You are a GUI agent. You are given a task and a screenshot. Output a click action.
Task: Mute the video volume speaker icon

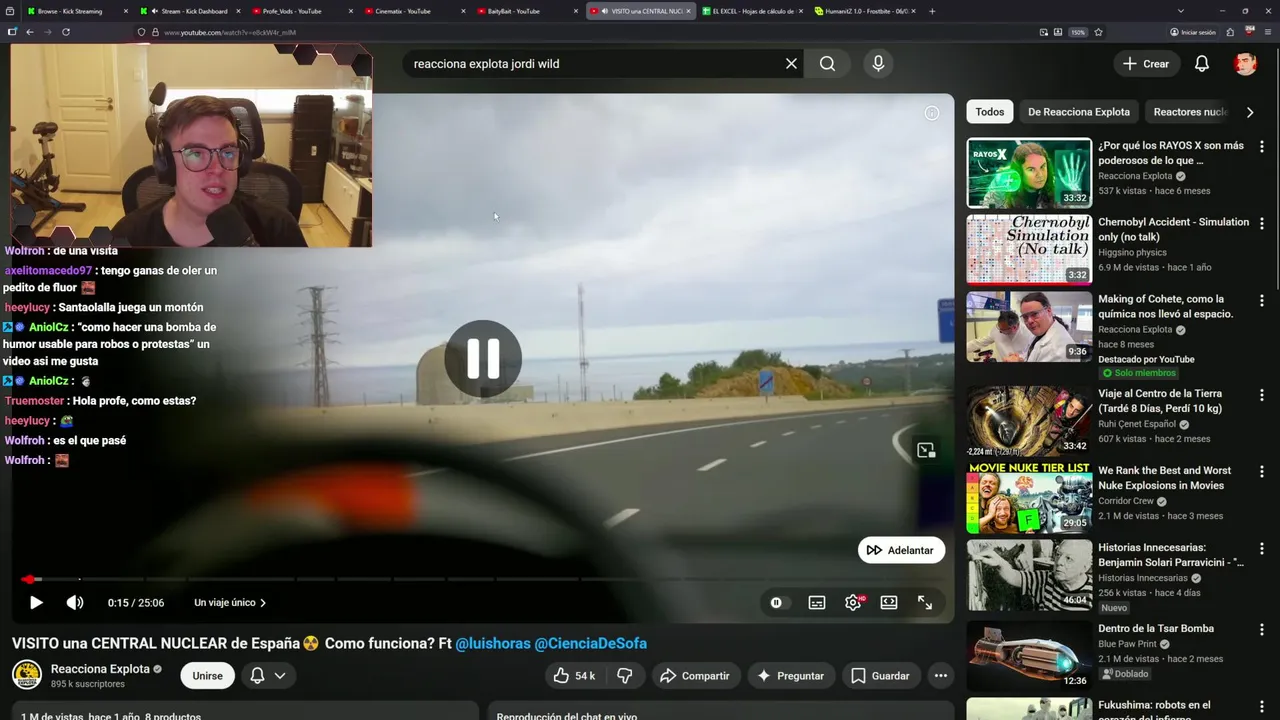pyautogui.click(x=75, y=603)
